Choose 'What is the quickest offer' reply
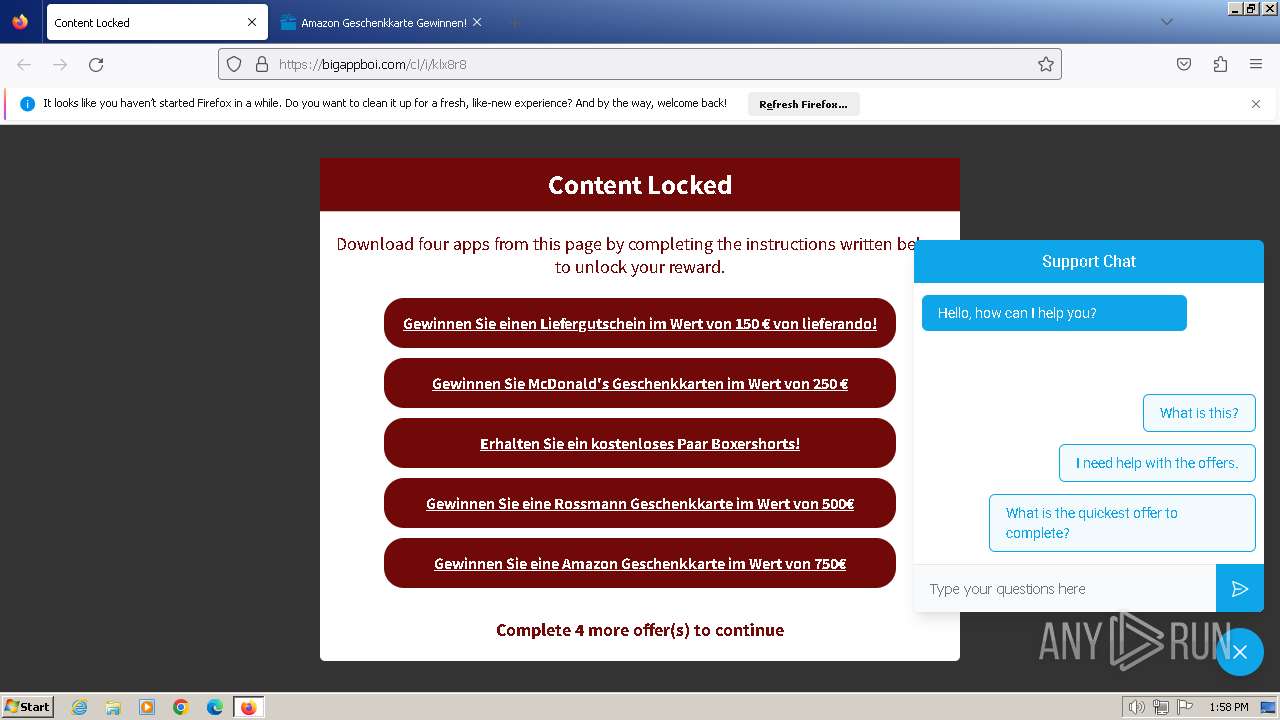Screen dimensions: 1280x720 [x=1122, y=523]
